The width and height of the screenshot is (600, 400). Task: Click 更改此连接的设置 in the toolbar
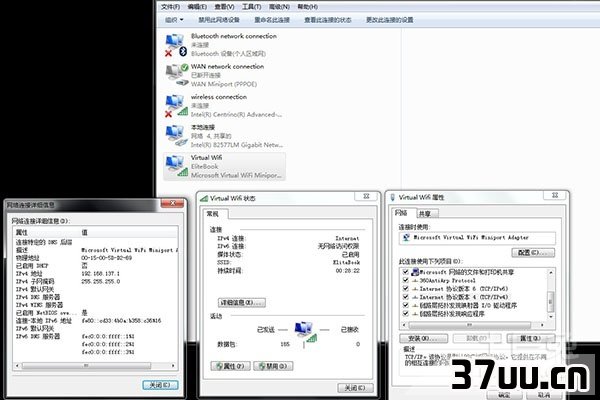pos(390,20)
